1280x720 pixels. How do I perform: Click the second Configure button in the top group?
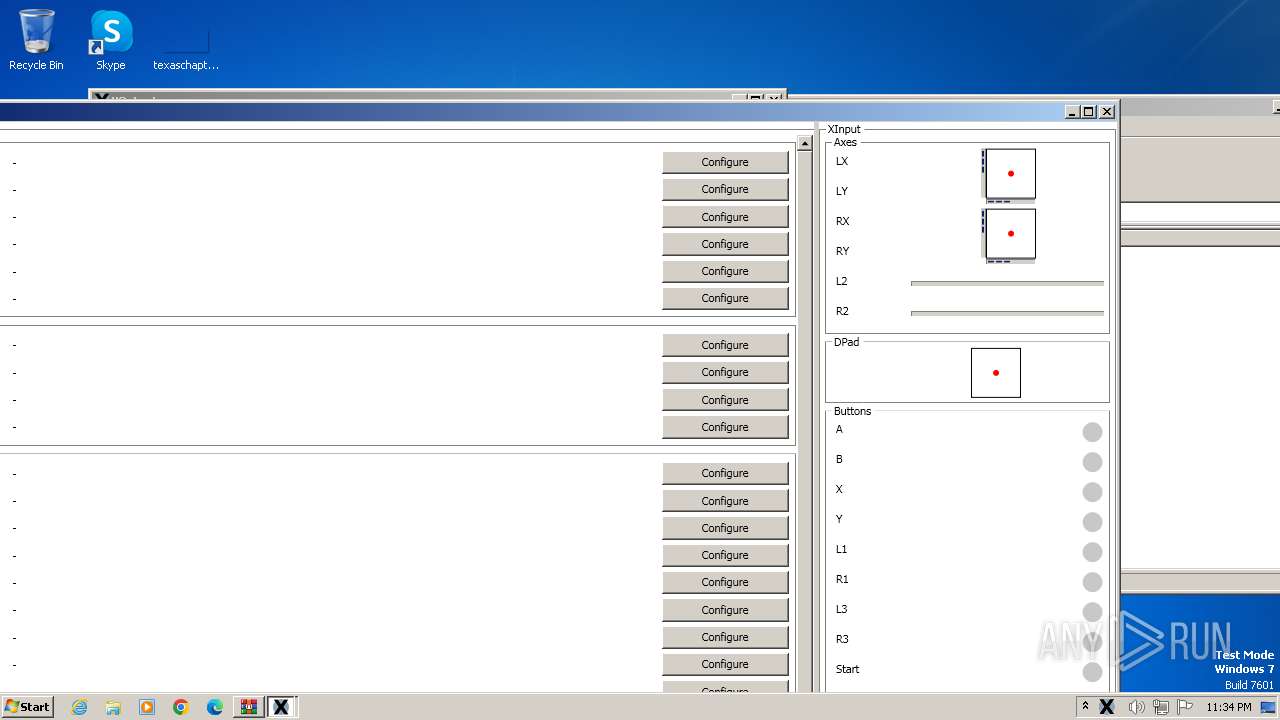[x=725, y=189]
